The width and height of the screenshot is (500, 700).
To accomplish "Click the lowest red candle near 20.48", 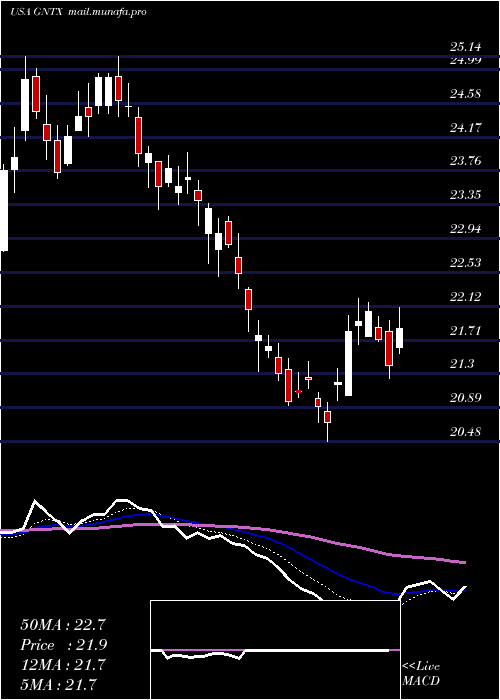I will 328,417.
